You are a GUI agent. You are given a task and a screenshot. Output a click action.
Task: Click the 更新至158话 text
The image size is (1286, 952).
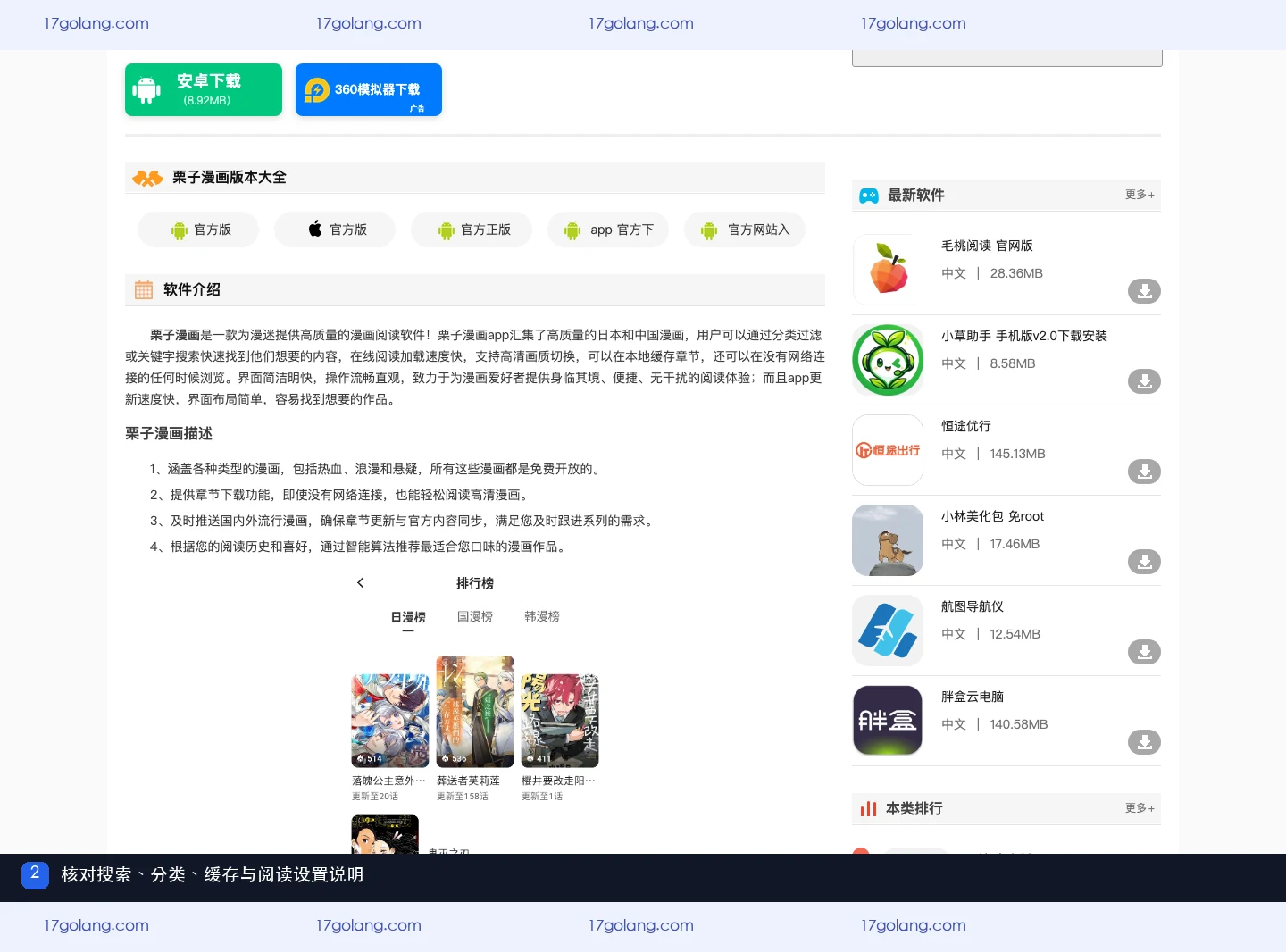463,797
